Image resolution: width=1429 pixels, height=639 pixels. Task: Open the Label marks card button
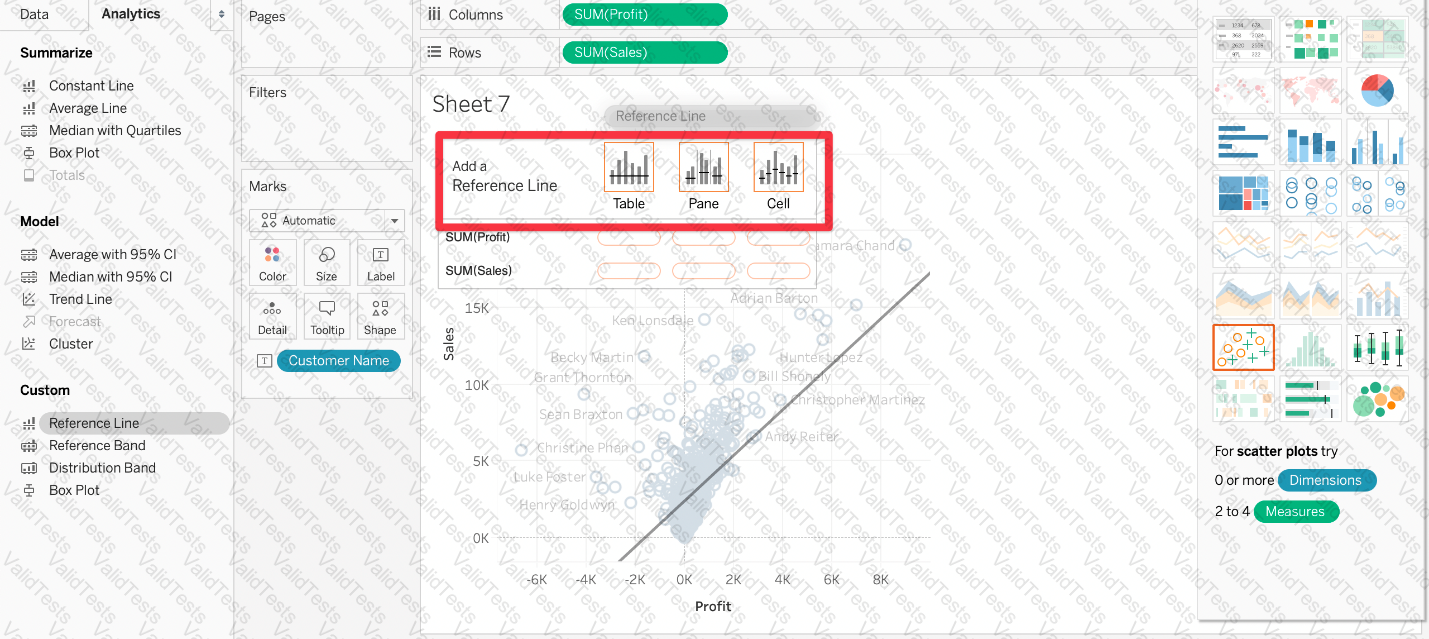[x=381, y=263]
